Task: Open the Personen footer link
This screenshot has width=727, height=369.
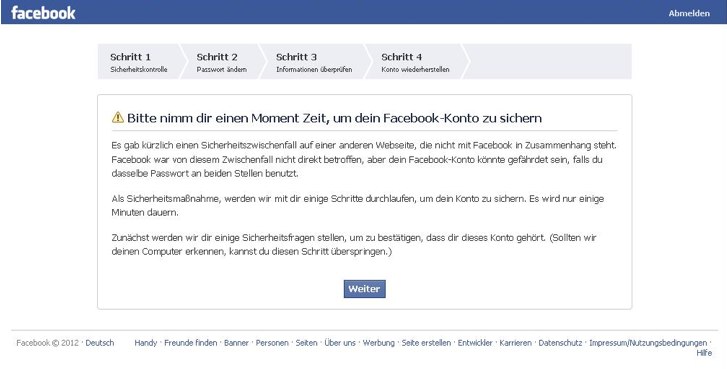Action: 272,343
